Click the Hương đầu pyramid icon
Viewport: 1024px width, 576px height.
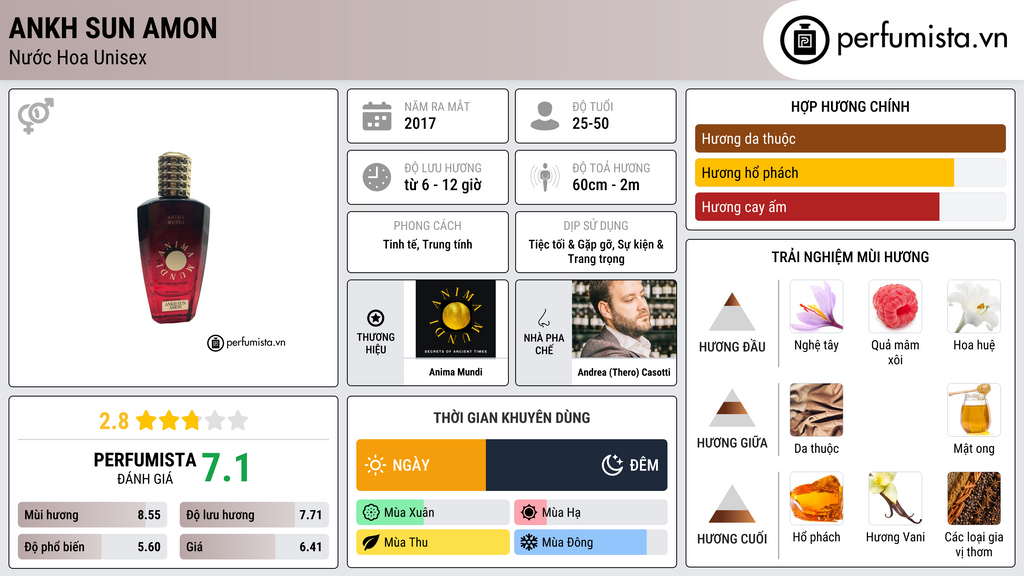(732, 312)
